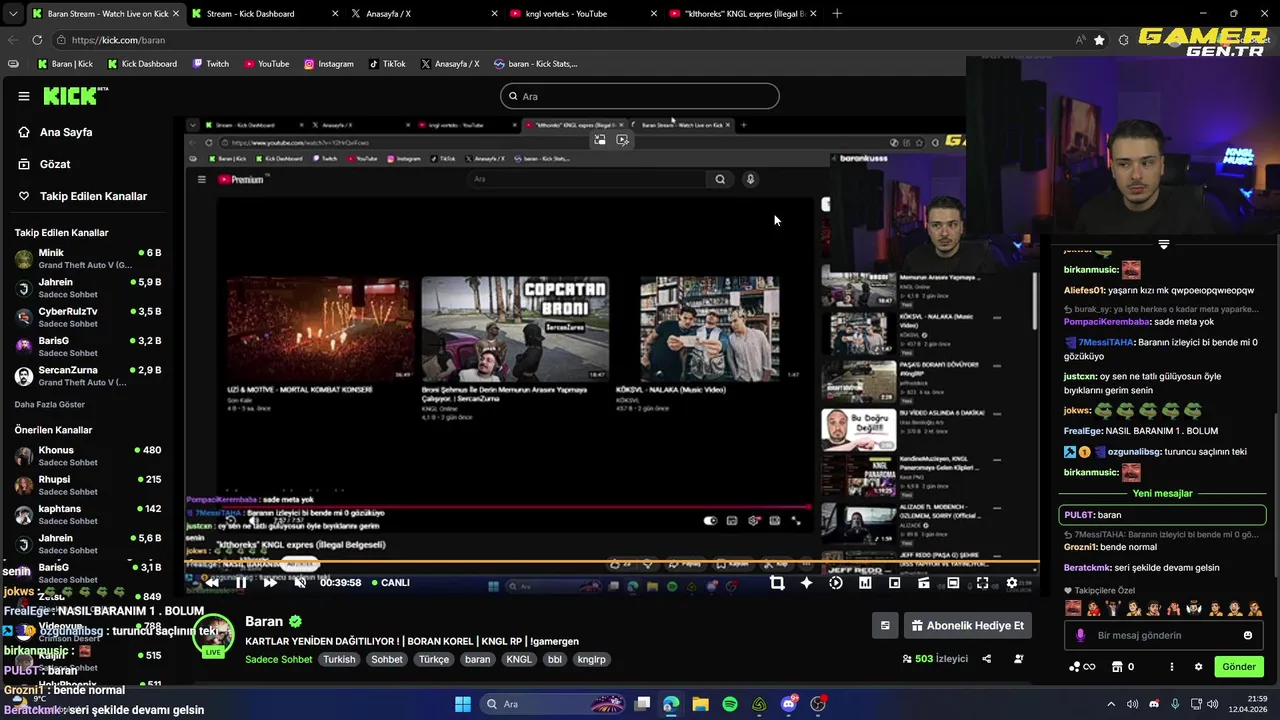
Task: Collapse chat using top chevron handle
Action: coord(1163,243)
